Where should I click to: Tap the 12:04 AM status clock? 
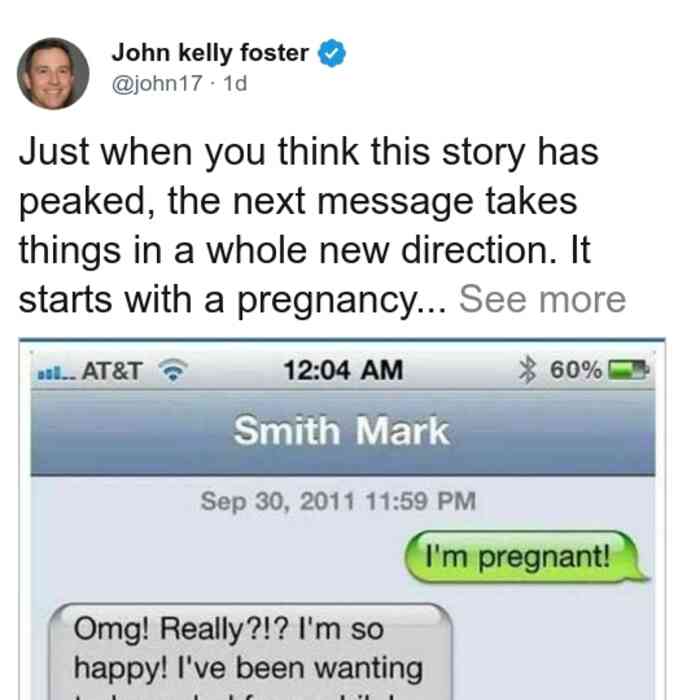[343, 370]
